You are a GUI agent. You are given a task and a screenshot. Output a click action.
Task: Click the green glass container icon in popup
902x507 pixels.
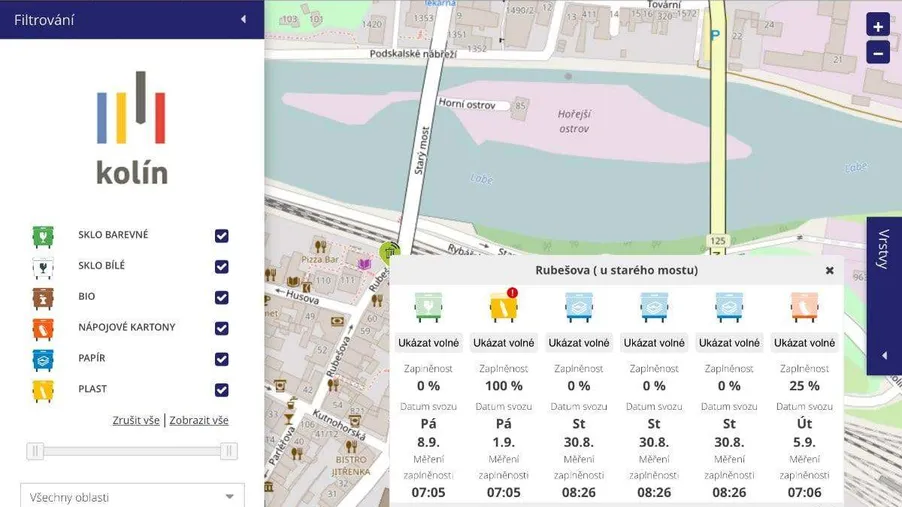[x=428, y=306]
